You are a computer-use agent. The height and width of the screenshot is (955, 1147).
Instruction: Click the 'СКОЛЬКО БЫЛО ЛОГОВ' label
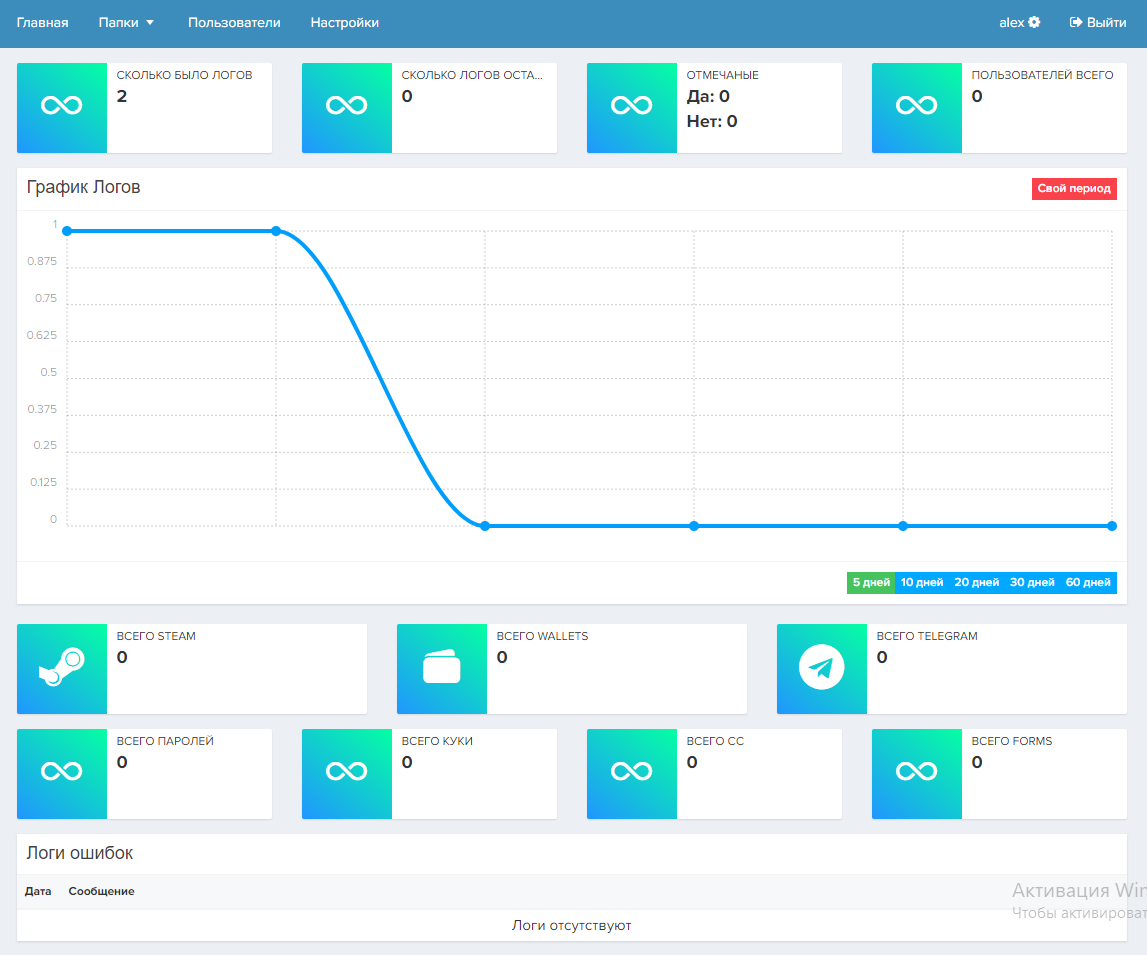tap(184, 75)
